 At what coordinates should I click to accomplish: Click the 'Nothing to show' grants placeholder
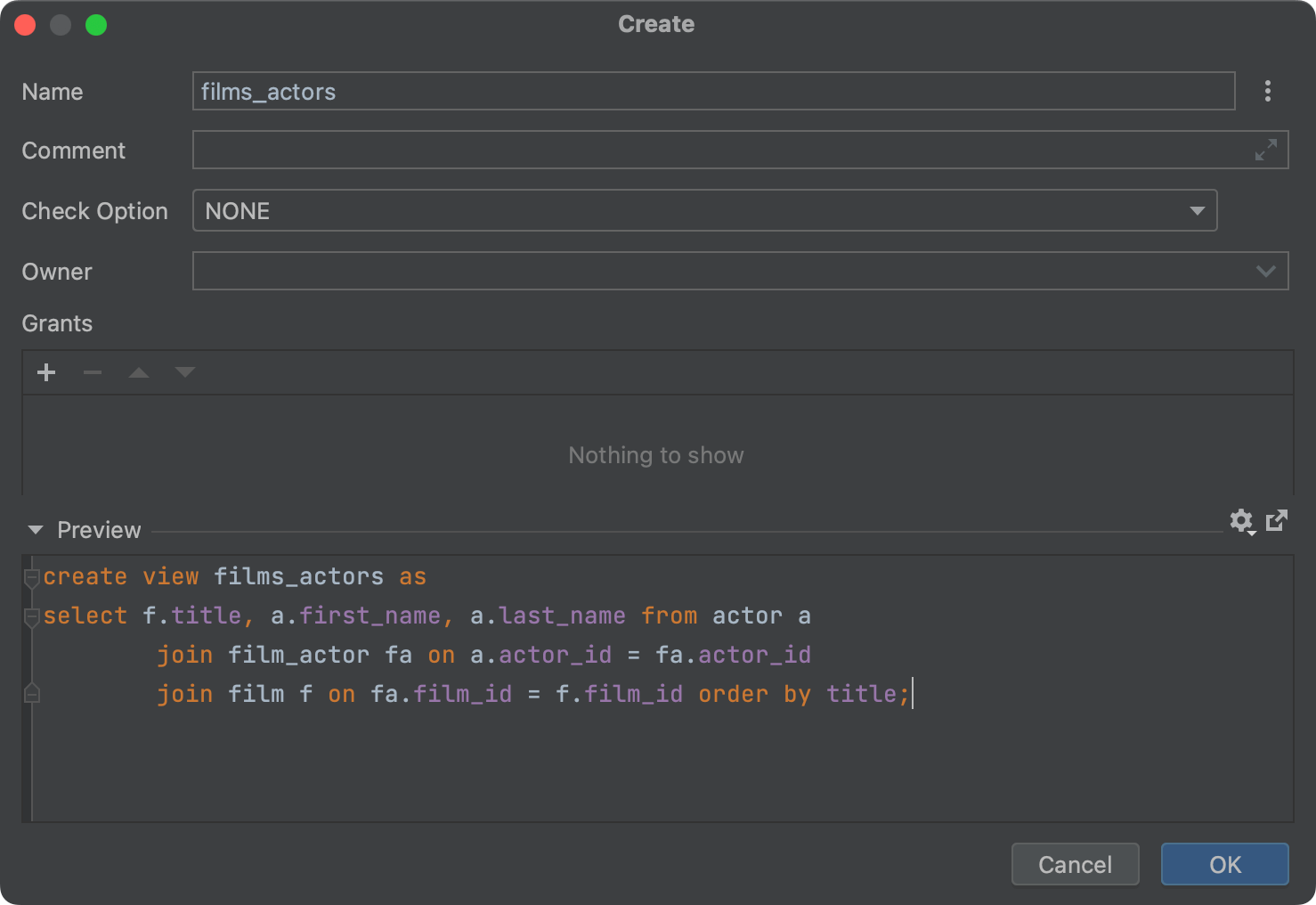(656, 455)
